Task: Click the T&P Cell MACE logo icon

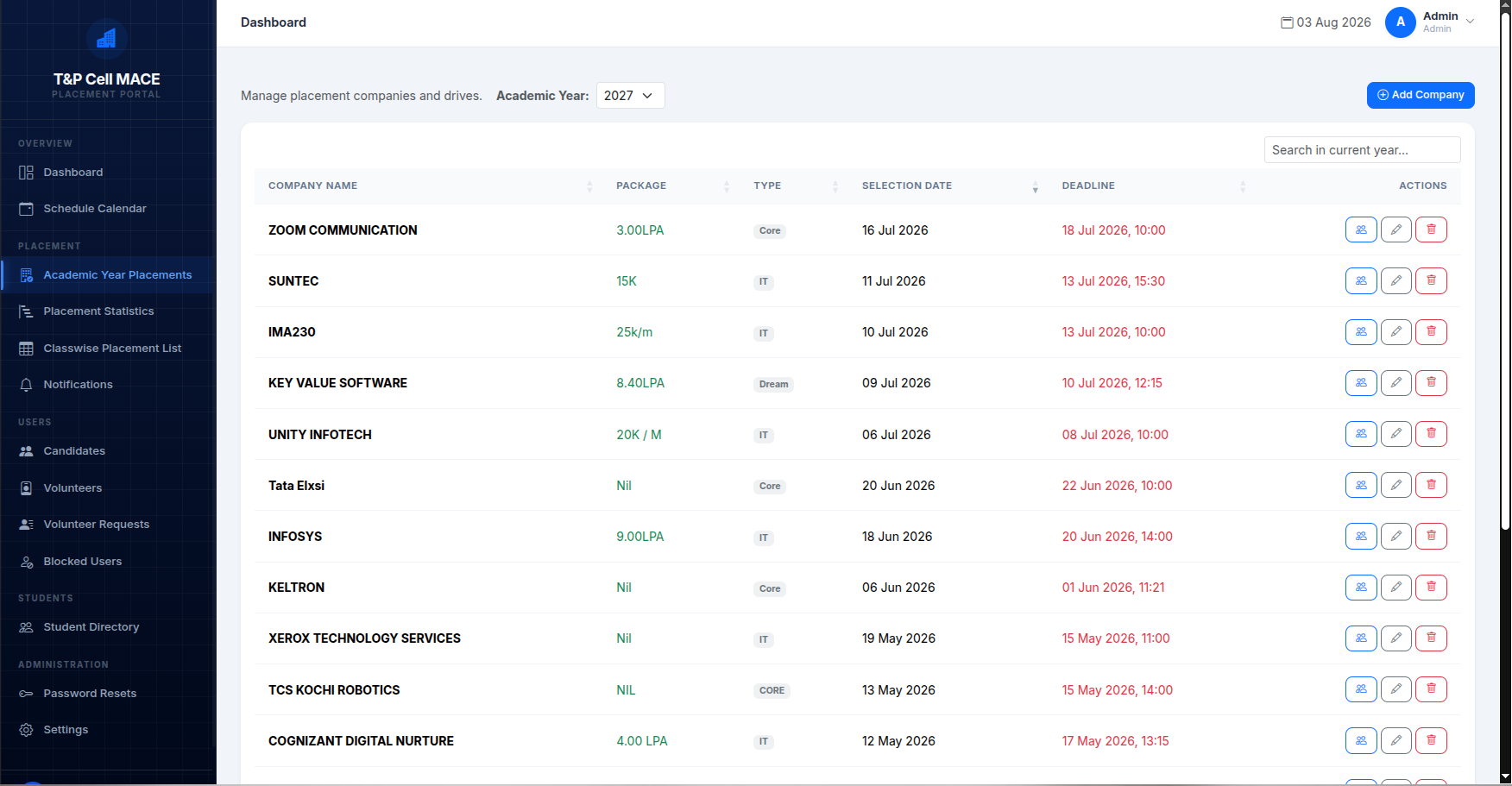Action: (x=107, y=39)
